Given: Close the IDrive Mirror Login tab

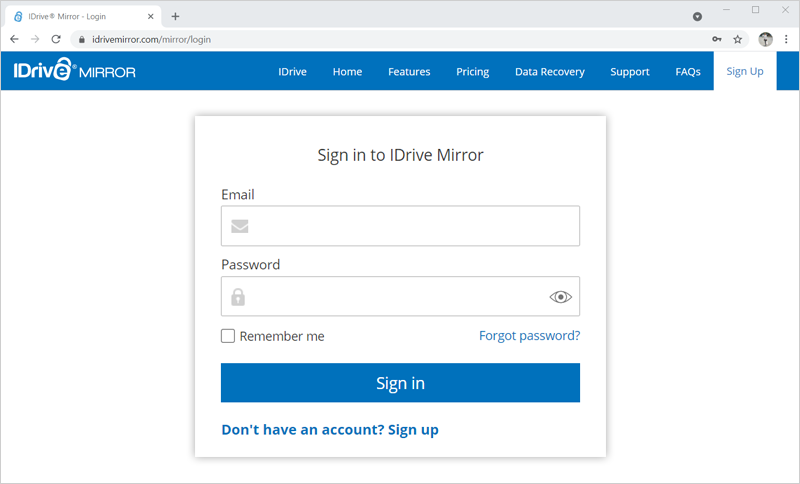Looking at the screenshot, I should tap(151, 16).
